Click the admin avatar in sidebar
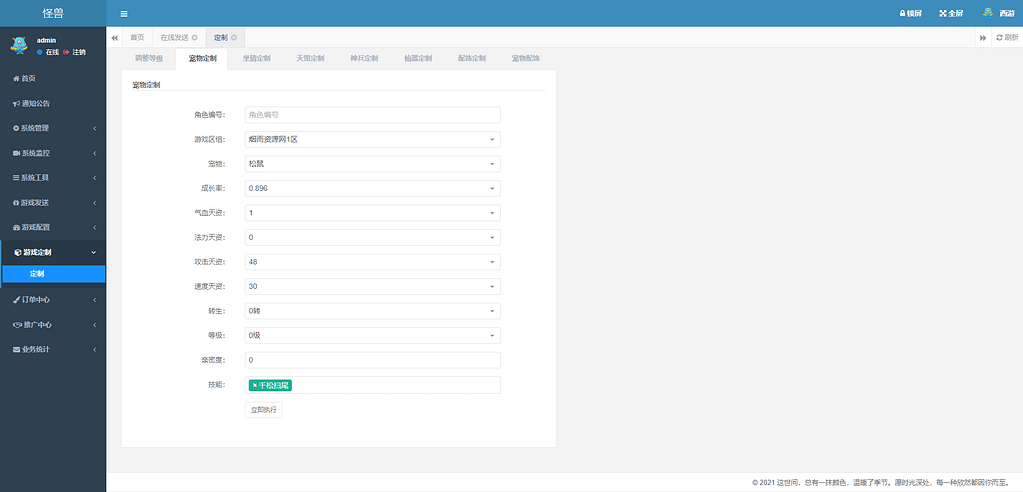Screen dimensions: 1023x492 click(x=18, y=45)
